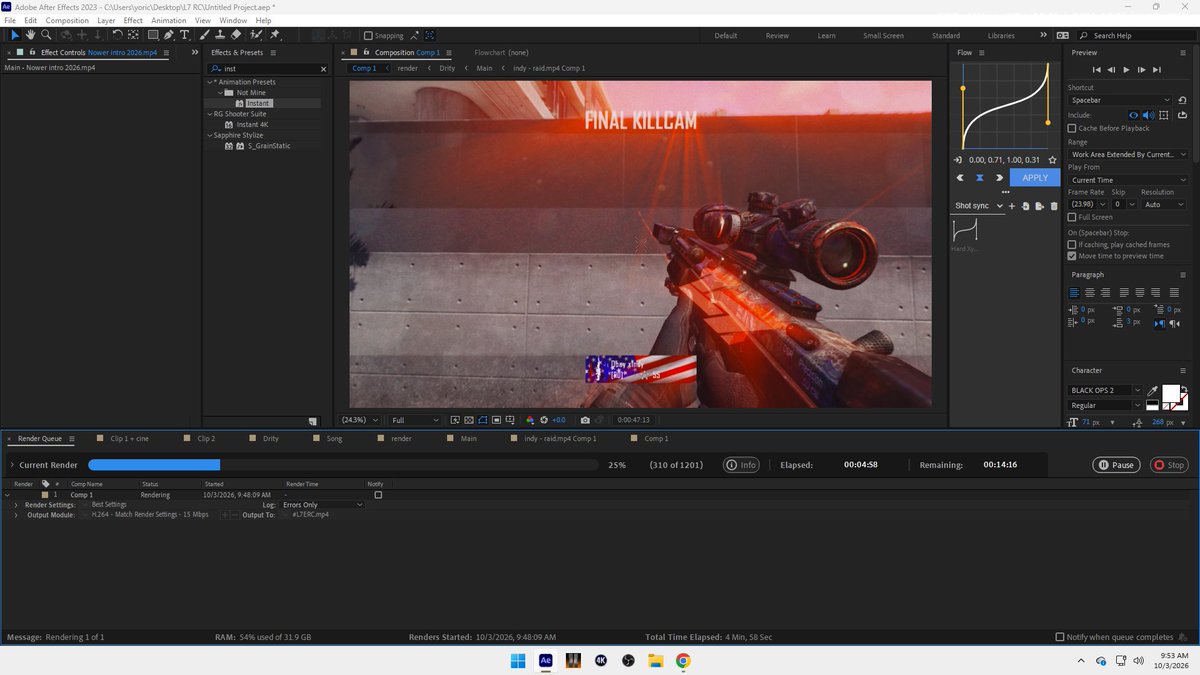This screenshot has width=1200, height=675.
Task: Open the Shortcut Spacebar dropdown
Action: pos(1120,100)
